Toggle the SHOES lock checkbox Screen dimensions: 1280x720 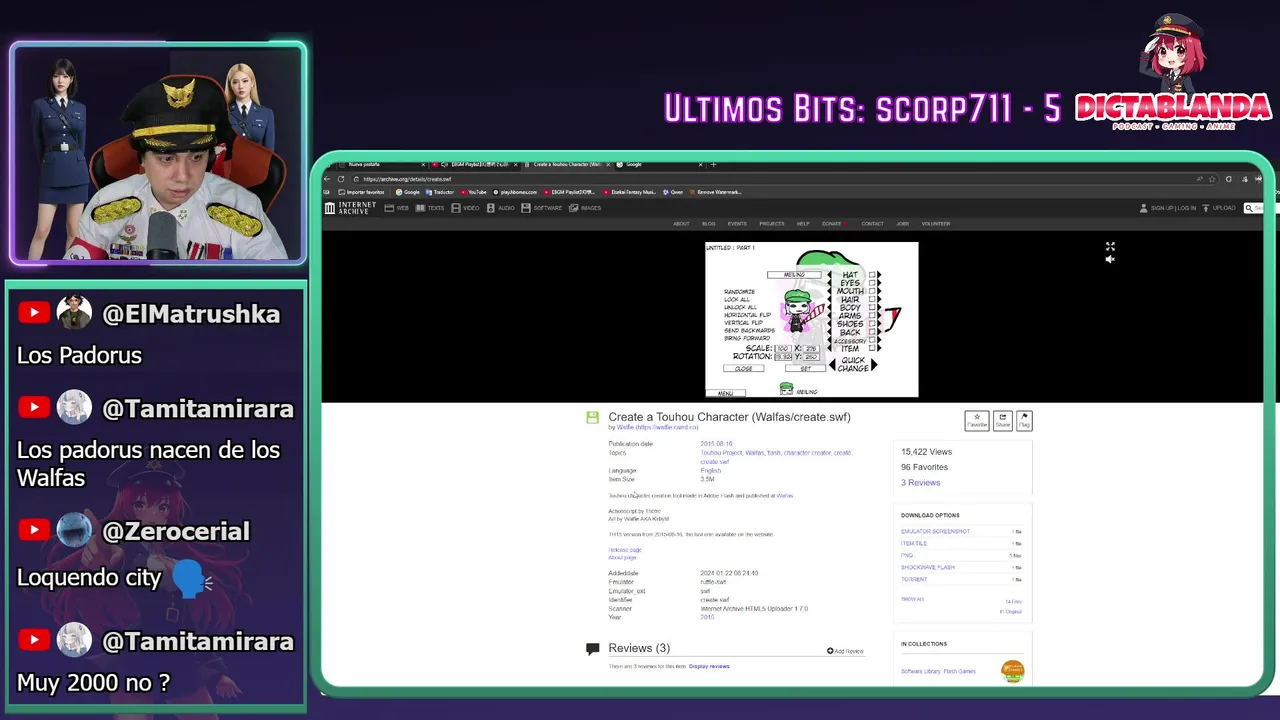click(x=872, y=323)
